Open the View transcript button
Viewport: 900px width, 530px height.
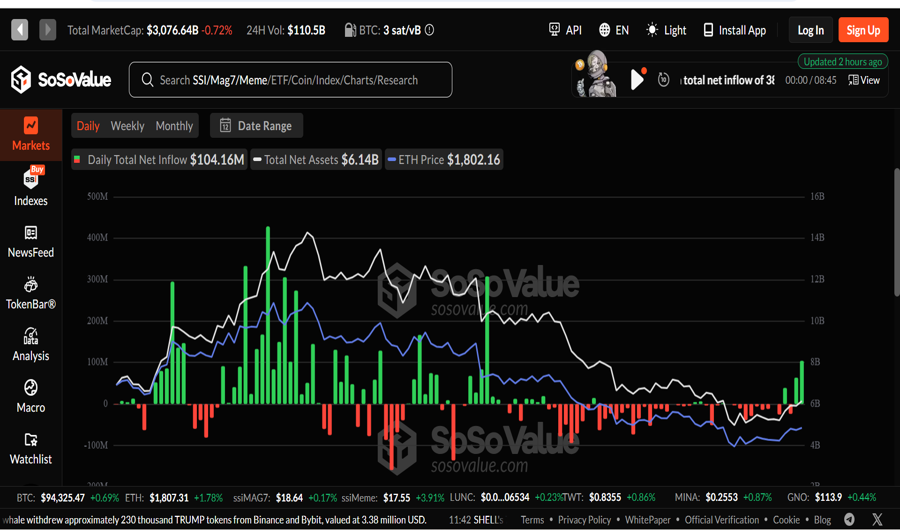point(864,80)
